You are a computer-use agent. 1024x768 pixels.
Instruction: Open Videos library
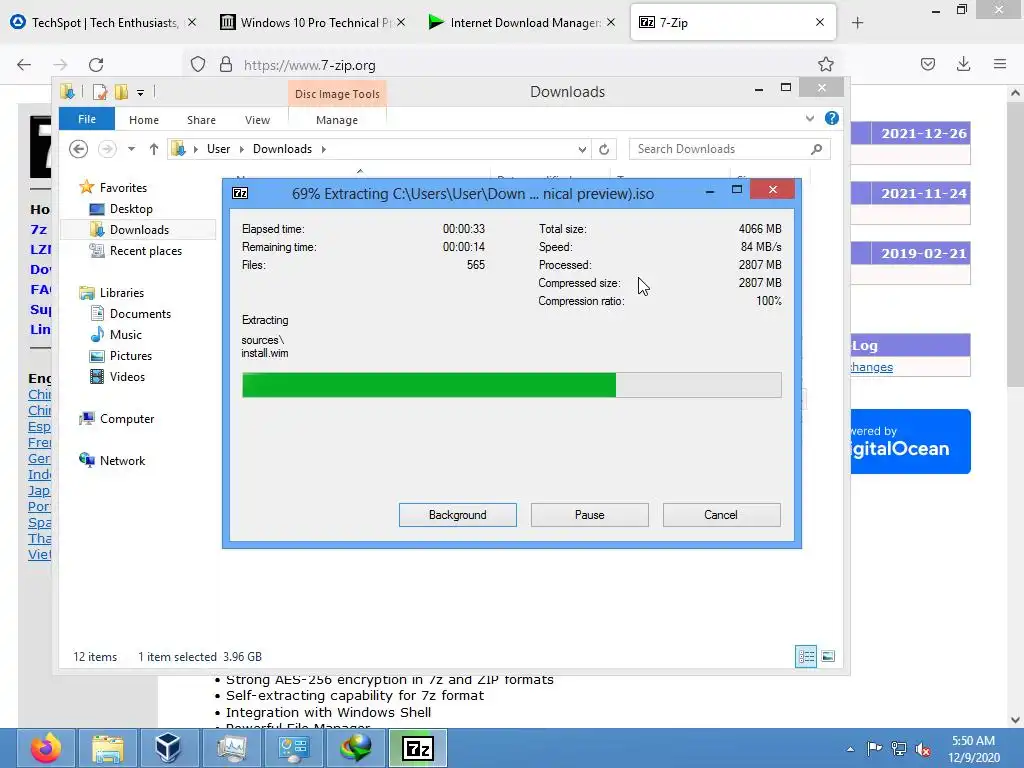[x=127, y=377]
